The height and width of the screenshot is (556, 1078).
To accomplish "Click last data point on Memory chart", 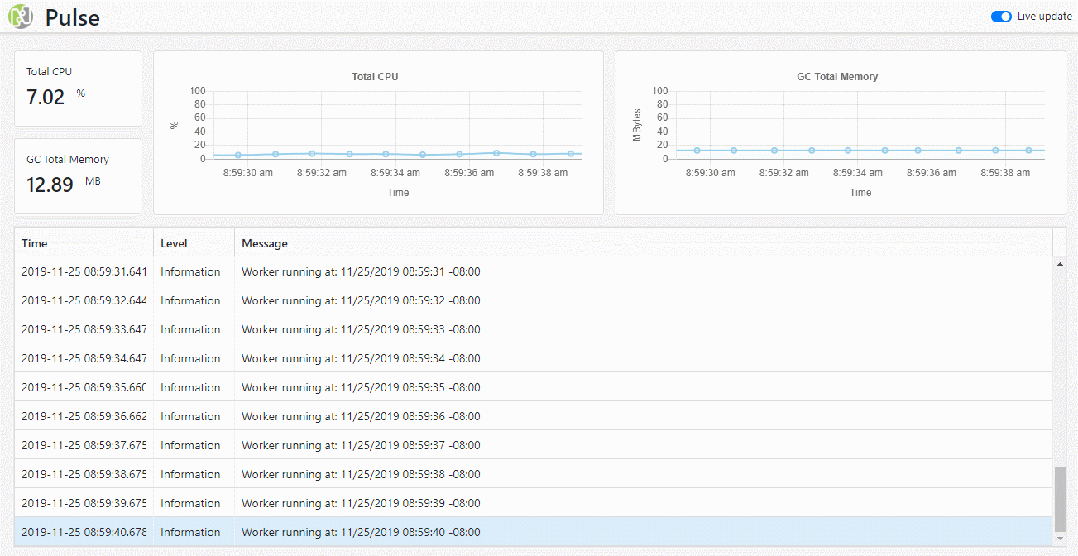I will 1028,150.
